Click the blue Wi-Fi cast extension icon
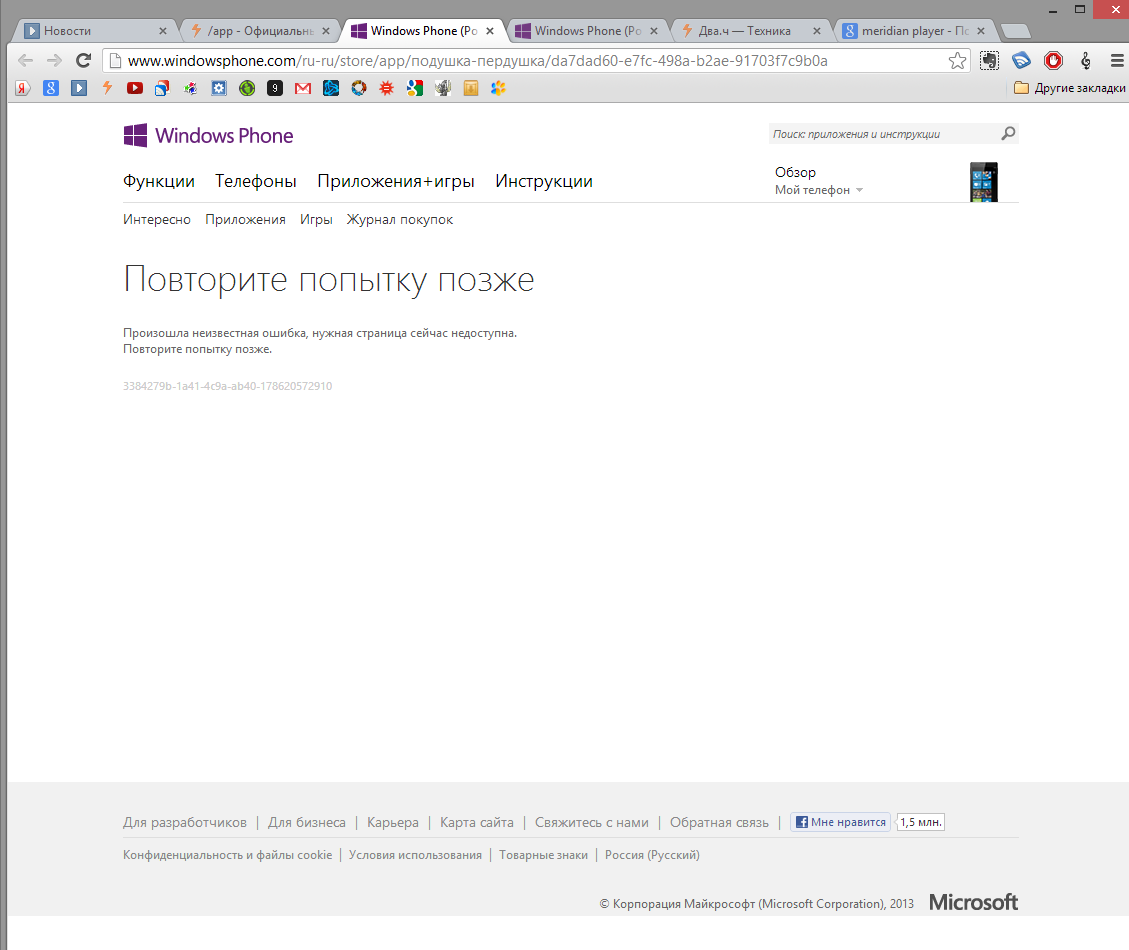 pos(1021,61)
